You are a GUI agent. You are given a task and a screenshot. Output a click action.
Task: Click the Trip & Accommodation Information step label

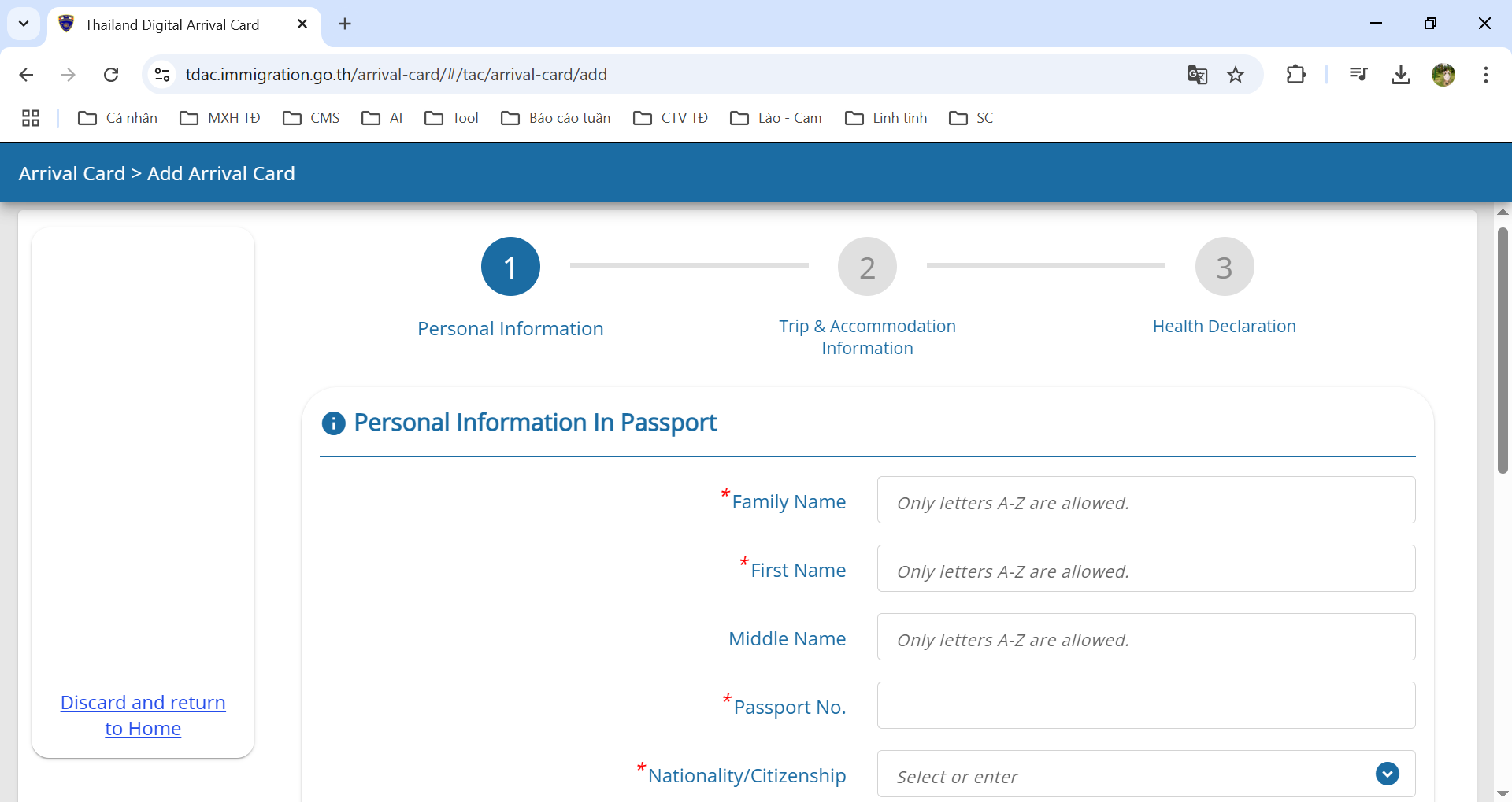pos(868,337)
